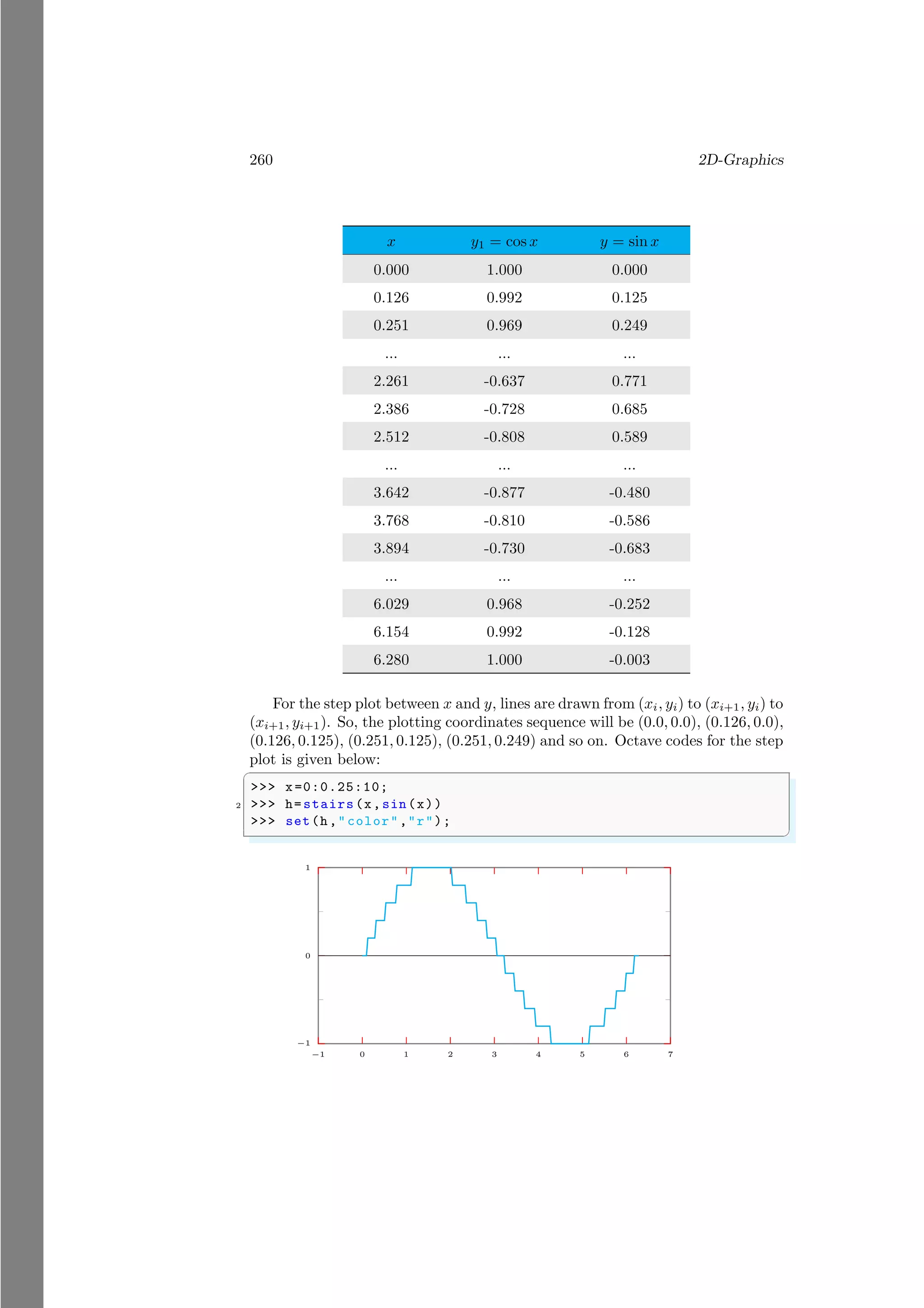This screenshot has width=924, height=1308.
Task: Select table cell 0.969
Action: click(504, 325)
